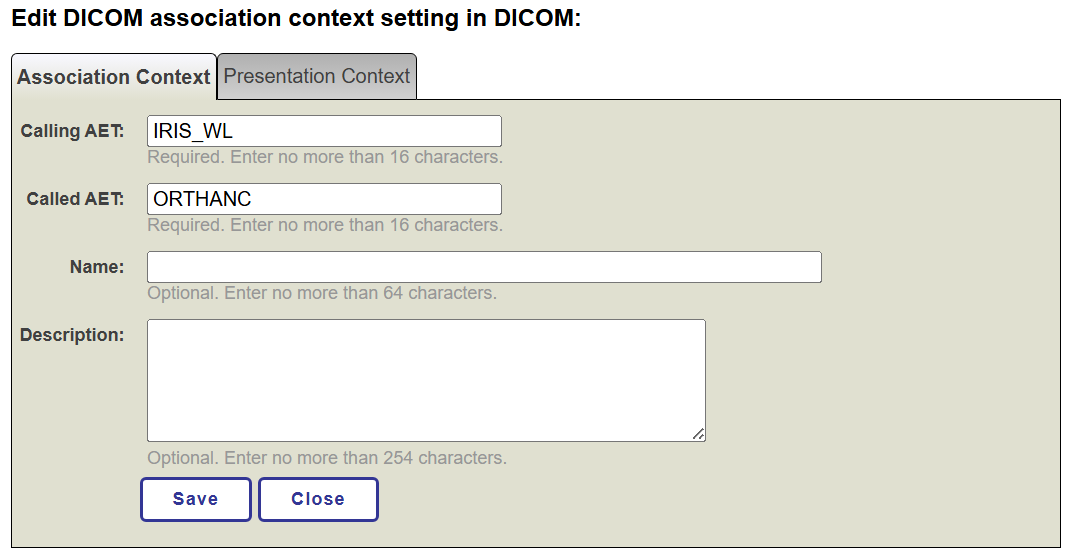Click the 'Called AET:' label

coord(75,199)
